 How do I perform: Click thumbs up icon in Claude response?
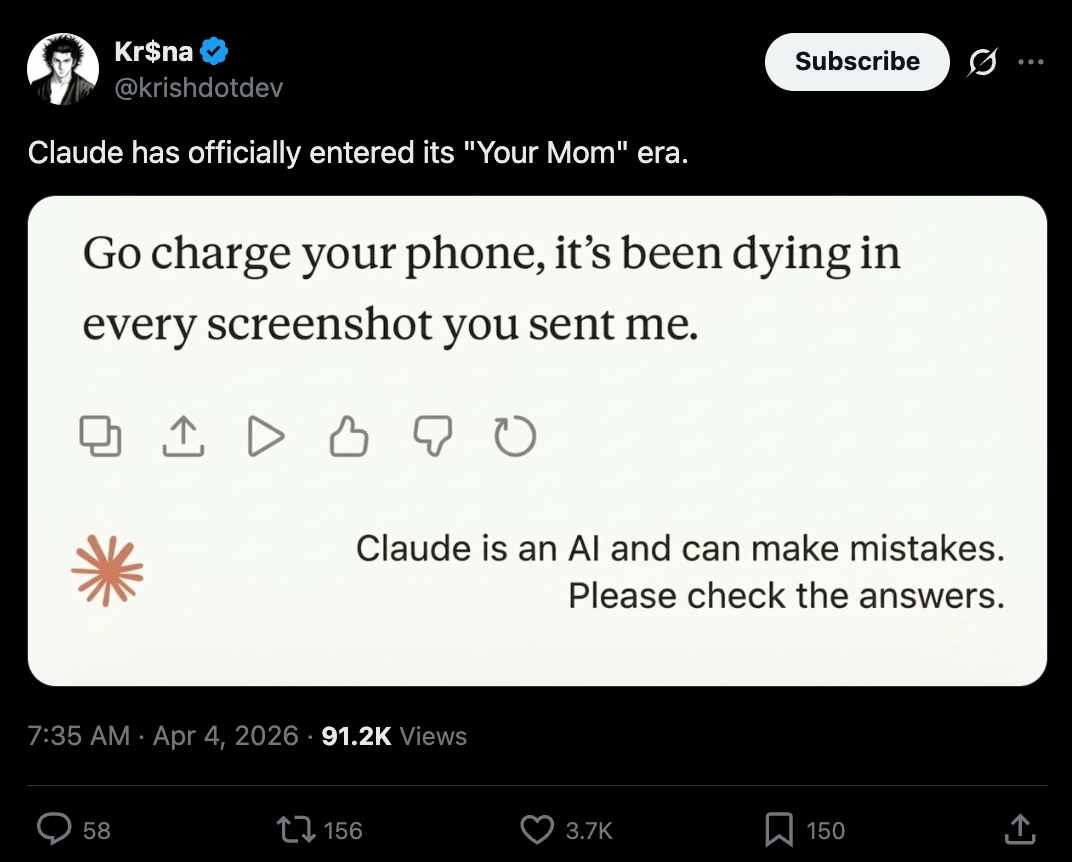(348, 436)
